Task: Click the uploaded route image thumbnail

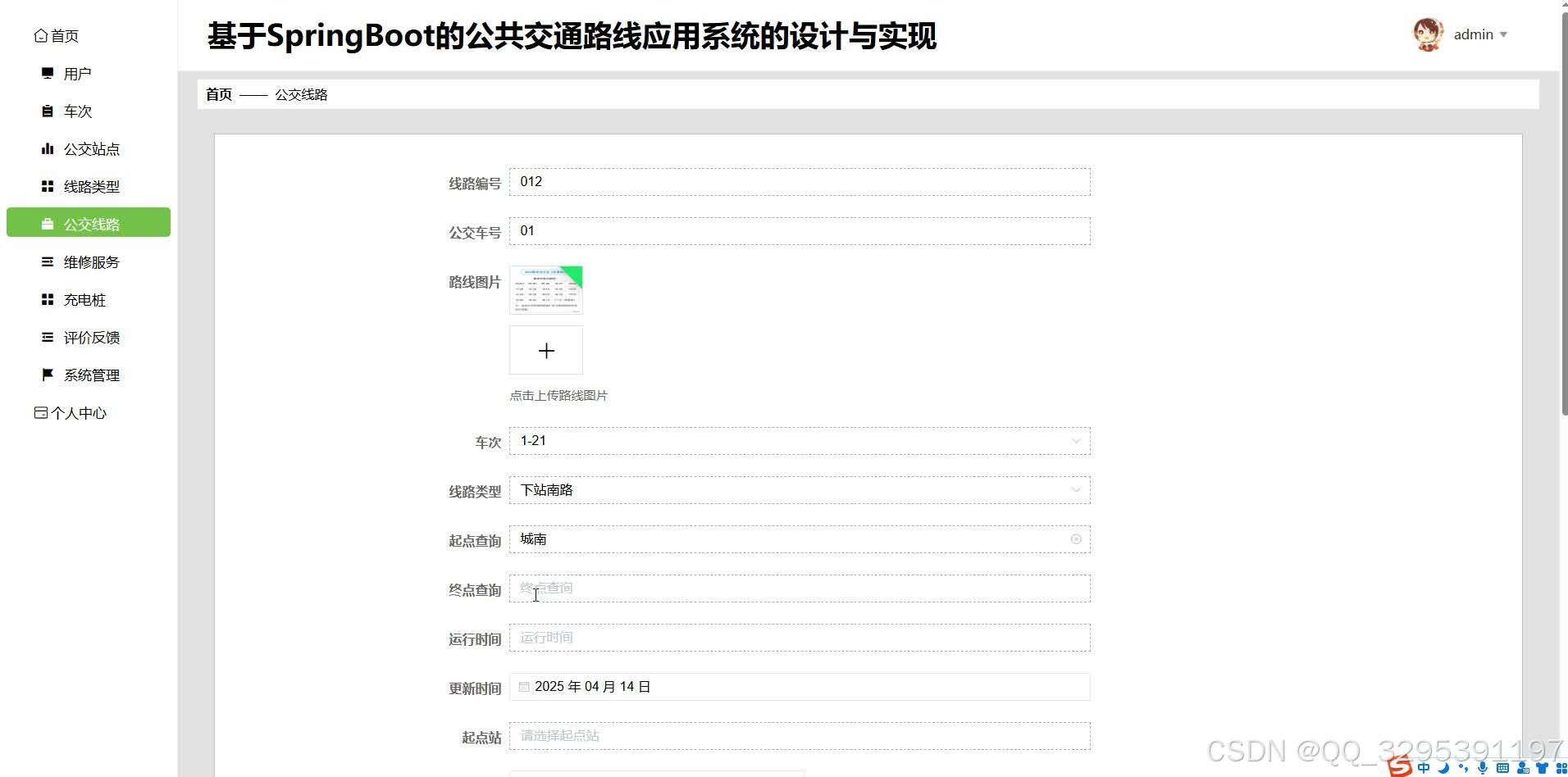Action: pyautogui.click(x=545, y=290)
